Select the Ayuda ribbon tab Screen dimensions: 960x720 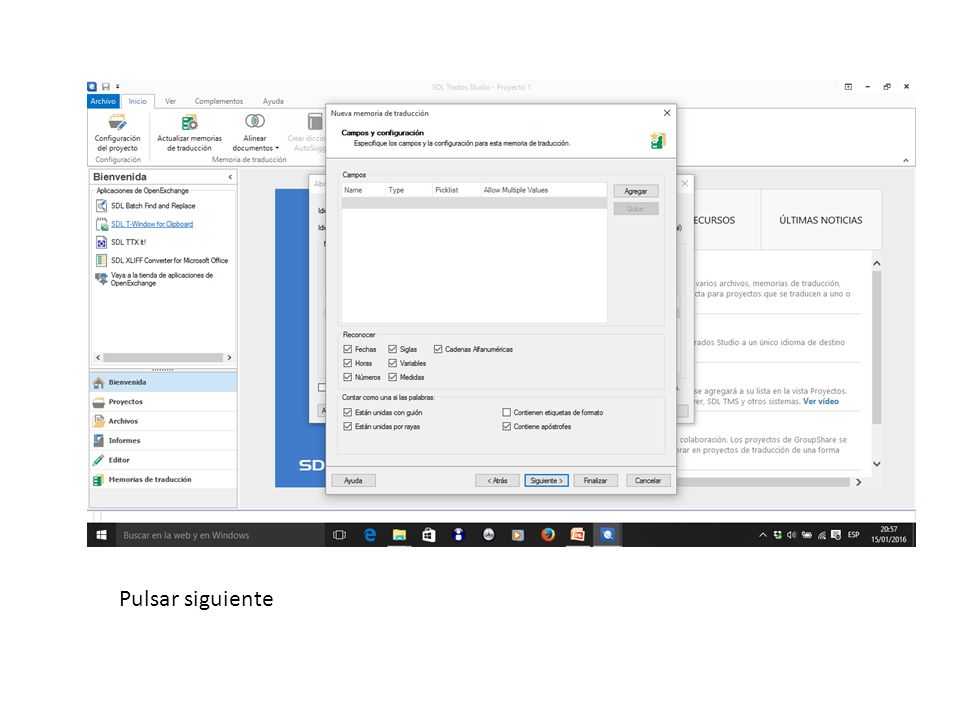point(273,102)
